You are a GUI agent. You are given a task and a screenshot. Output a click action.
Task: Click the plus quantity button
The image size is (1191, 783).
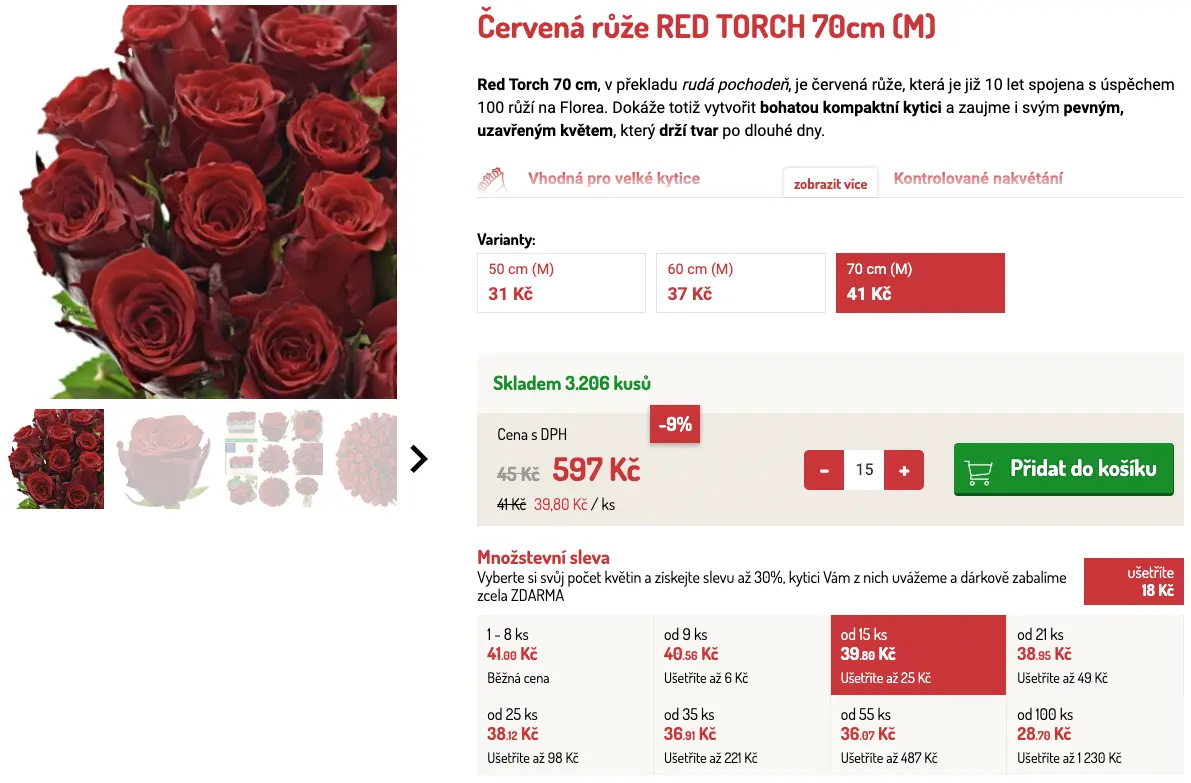pyautogui.click(x=904, y=470)
